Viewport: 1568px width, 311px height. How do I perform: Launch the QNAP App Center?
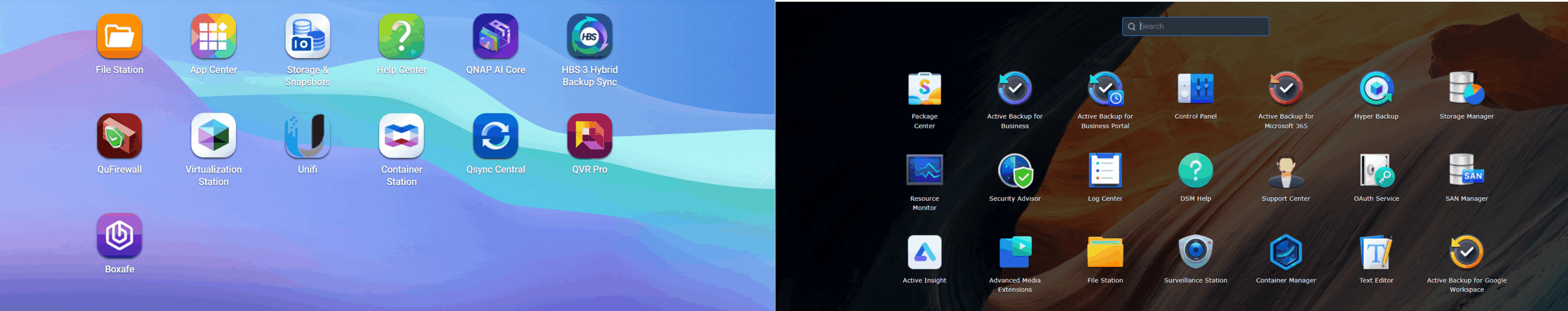[213, 36]
